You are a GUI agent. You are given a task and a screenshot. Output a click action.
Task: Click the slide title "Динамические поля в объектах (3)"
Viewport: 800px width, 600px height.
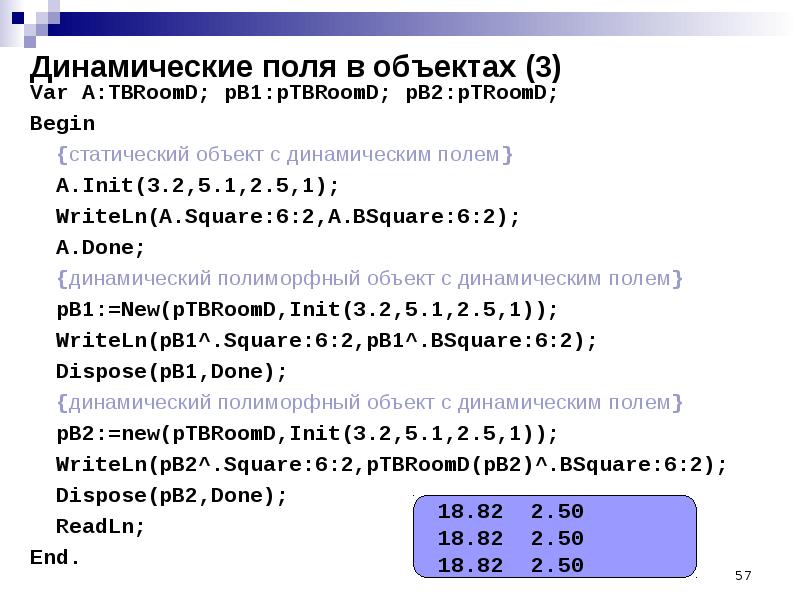coord(295,68)
